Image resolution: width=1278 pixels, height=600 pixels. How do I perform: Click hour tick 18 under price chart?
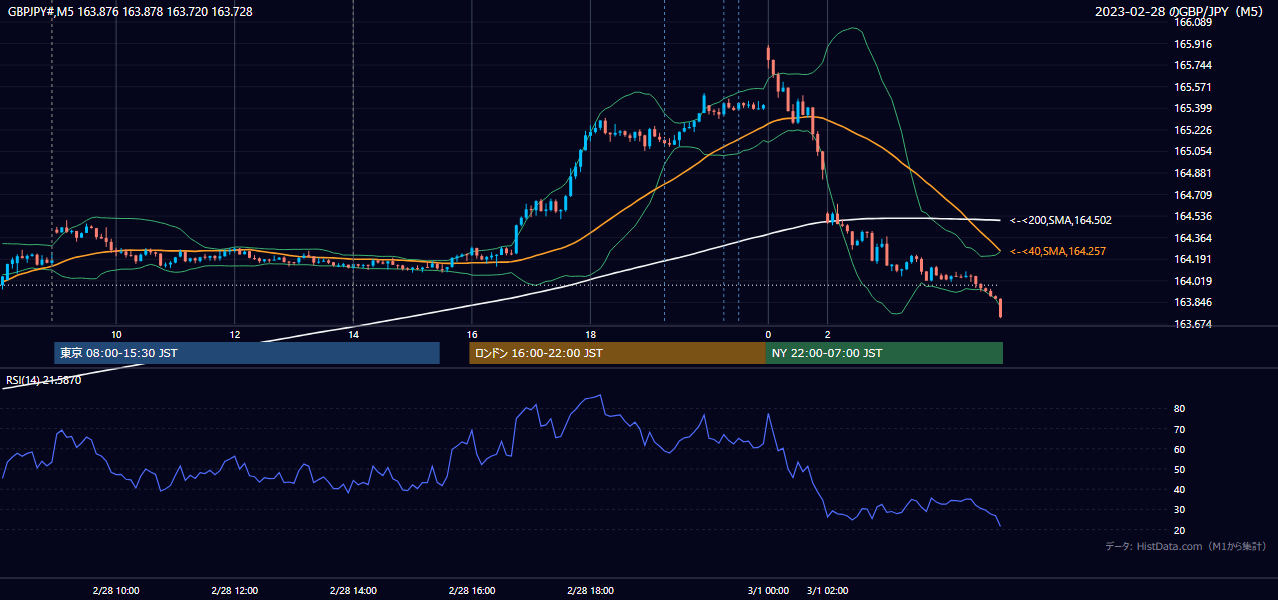tap(590, 334)
